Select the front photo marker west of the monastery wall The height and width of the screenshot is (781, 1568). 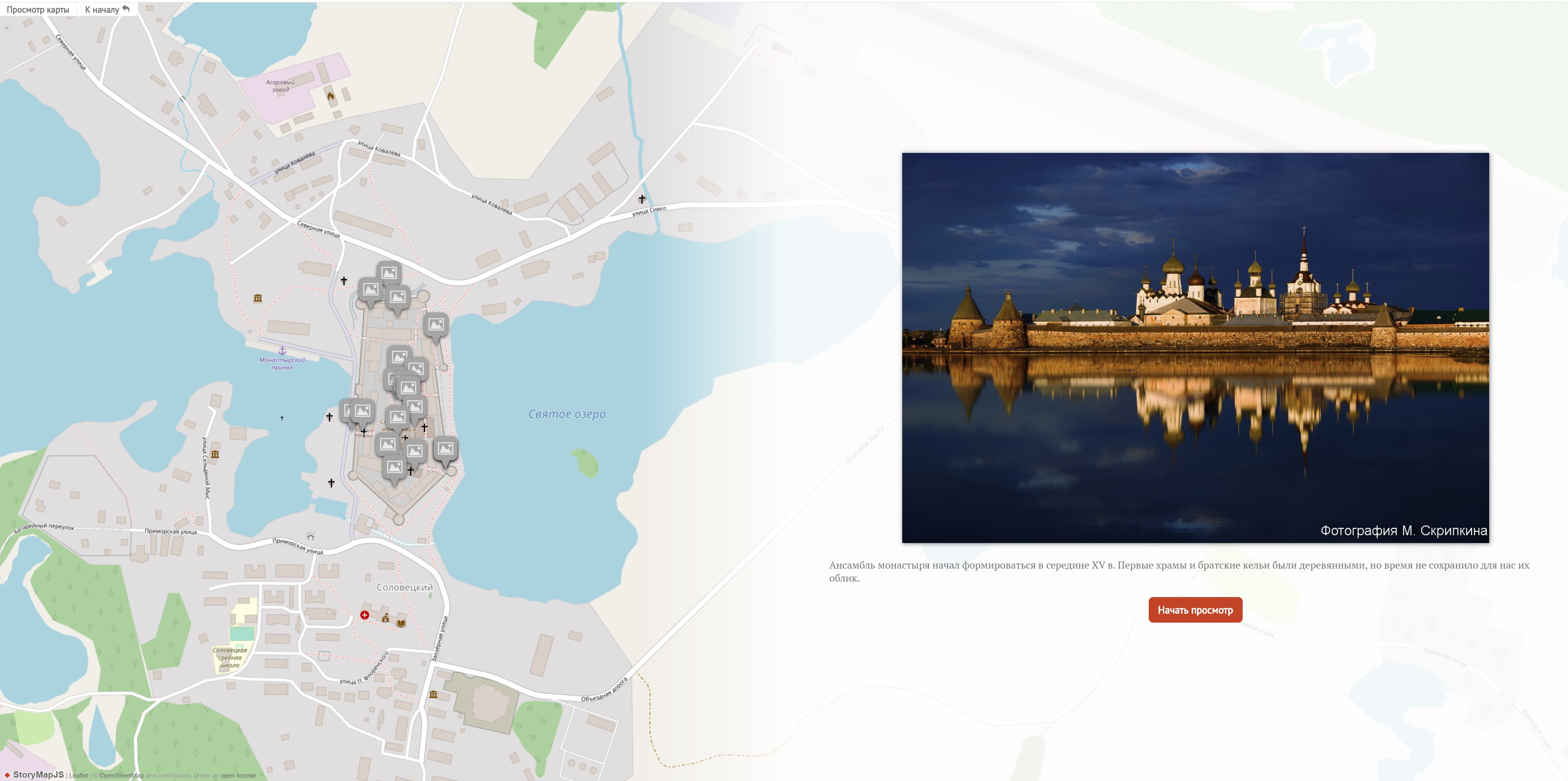point(362,412)
